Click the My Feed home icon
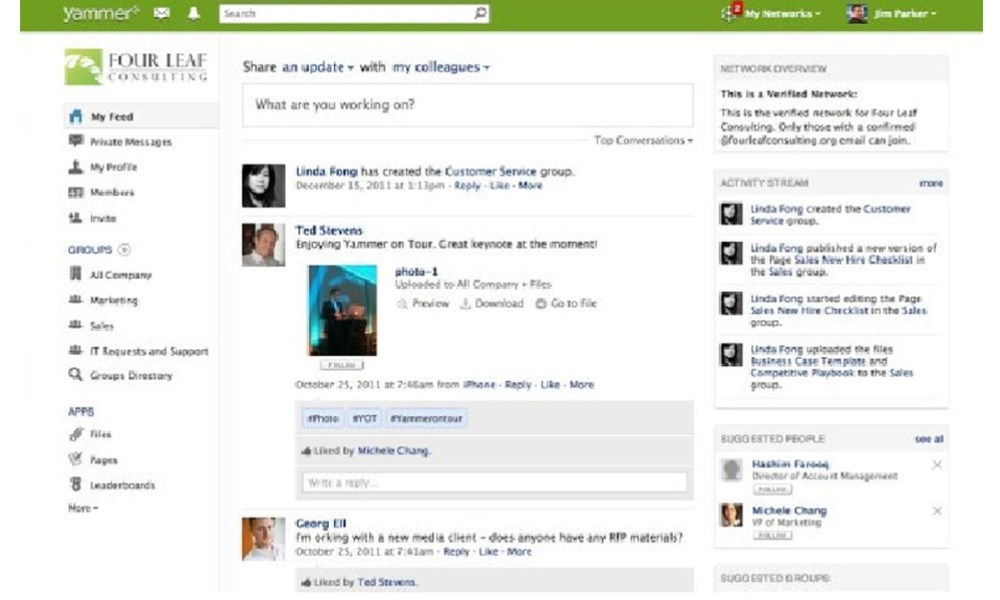Image resolution: width=1000 pixels, height=600 pixels. 76,116
